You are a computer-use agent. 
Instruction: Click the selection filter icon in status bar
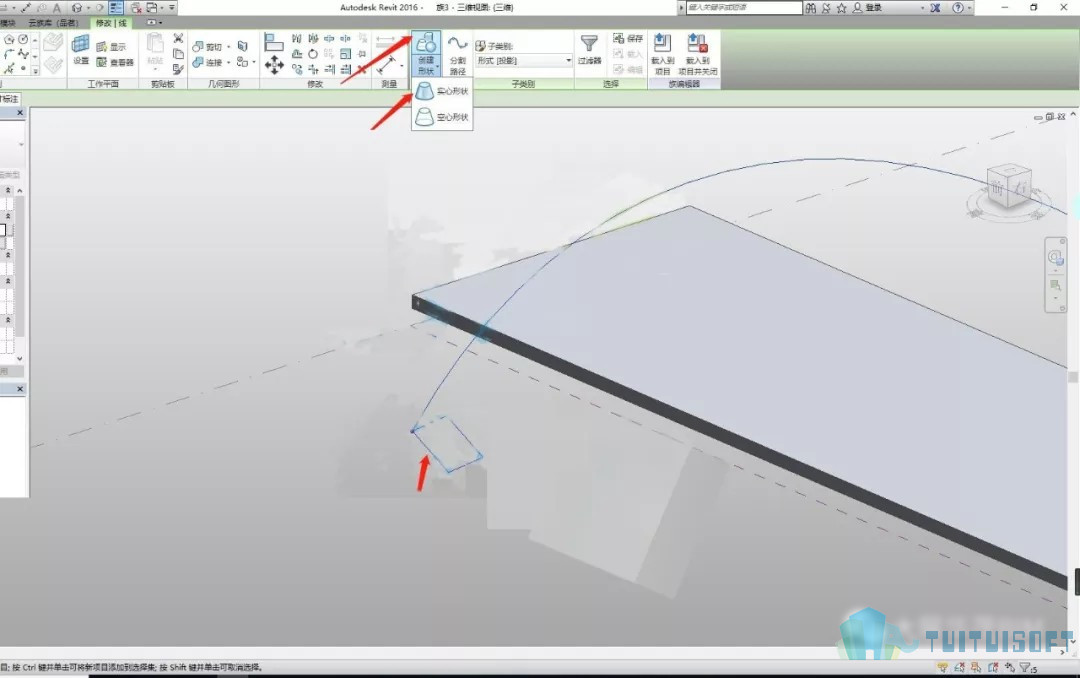(x=1027, y=668)
